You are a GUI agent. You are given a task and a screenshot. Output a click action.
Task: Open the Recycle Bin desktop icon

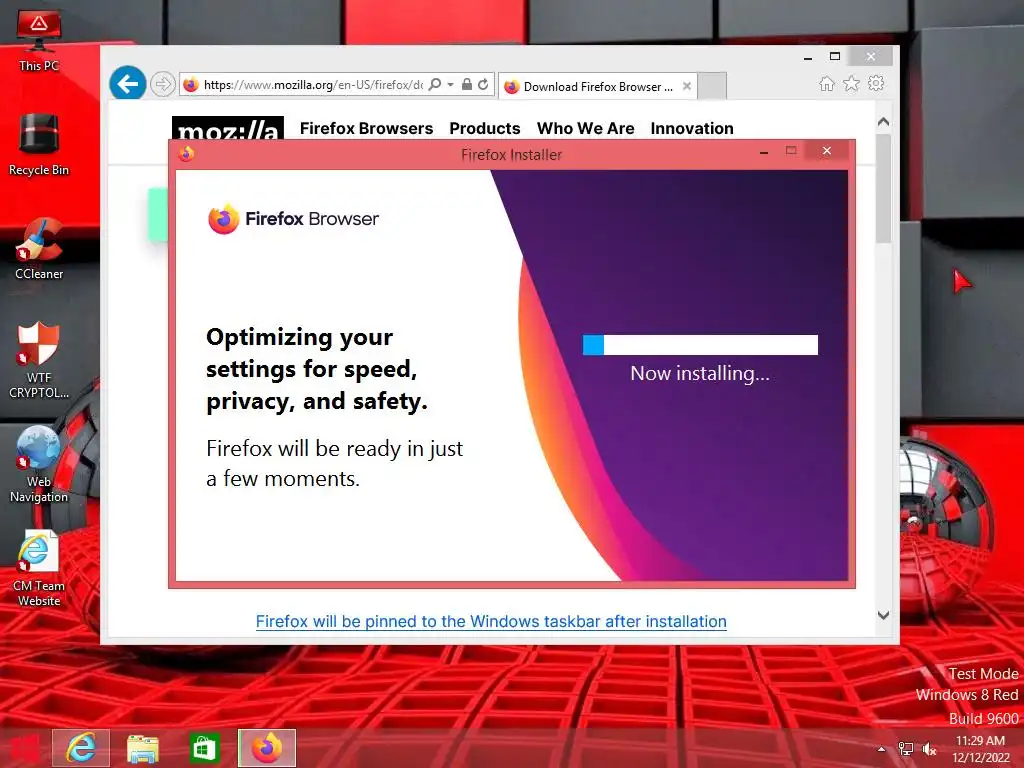(39, 145)
